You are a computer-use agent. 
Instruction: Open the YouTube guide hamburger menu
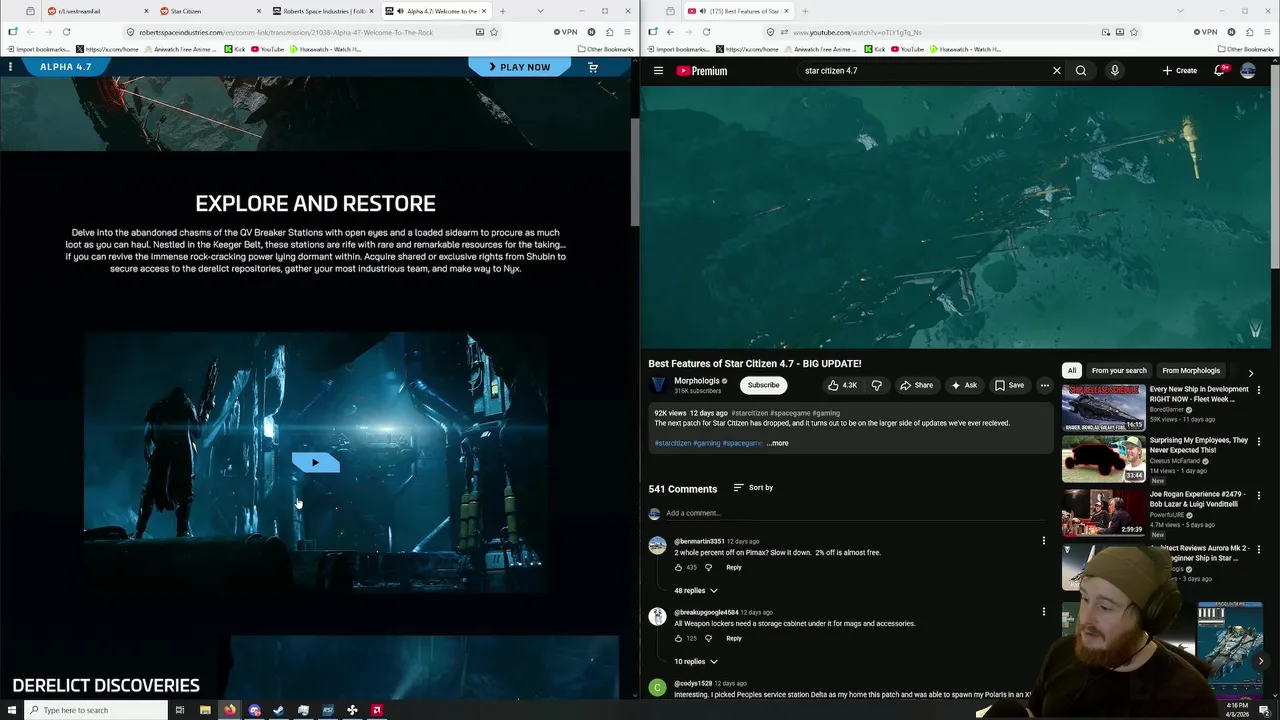coord(658,71)
